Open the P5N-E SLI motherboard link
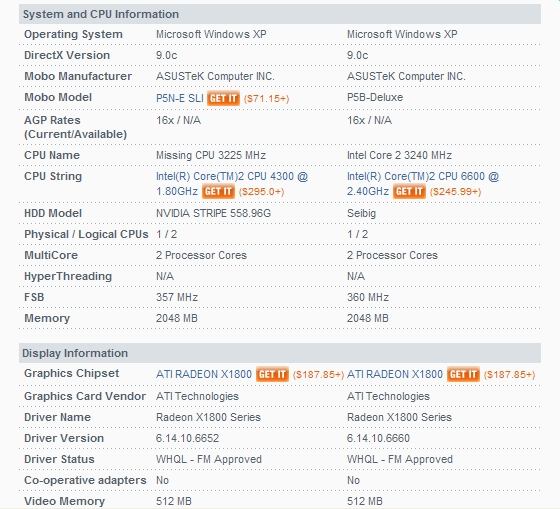This screenshot has height=509, width=560. (x=180, y=98)
